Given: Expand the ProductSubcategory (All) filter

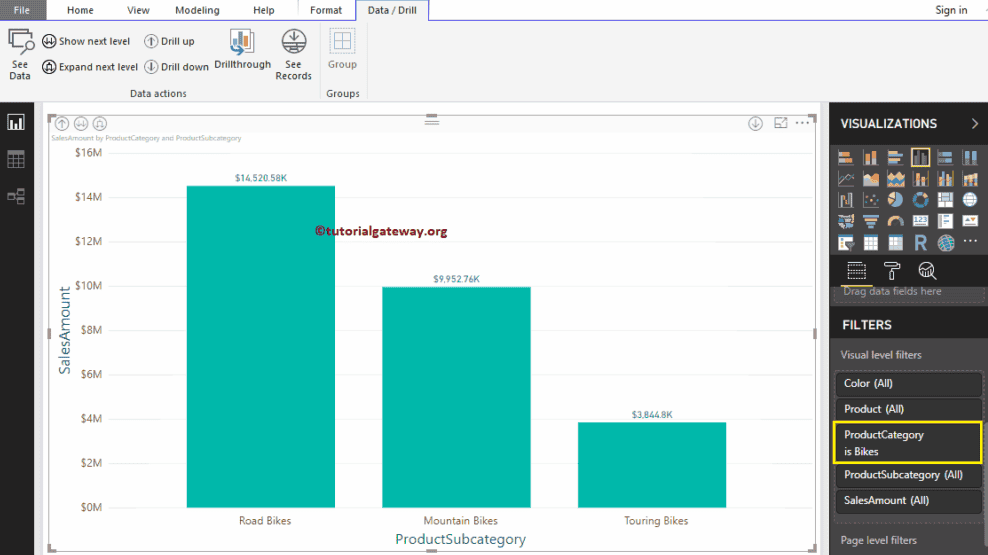Looking at the screenshot, I should coord(909,475).
